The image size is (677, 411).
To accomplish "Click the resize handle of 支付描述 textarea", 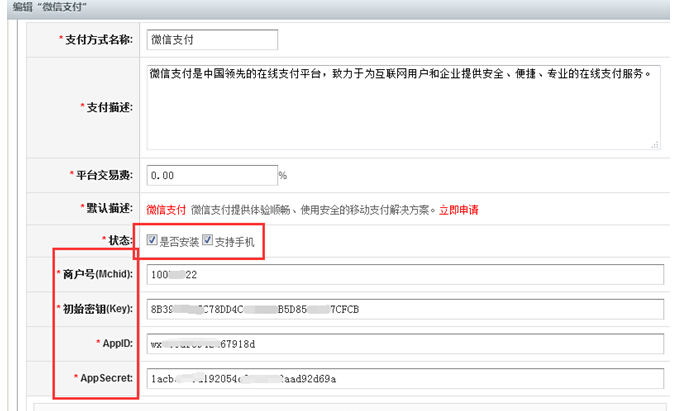I will click(657, 143).
